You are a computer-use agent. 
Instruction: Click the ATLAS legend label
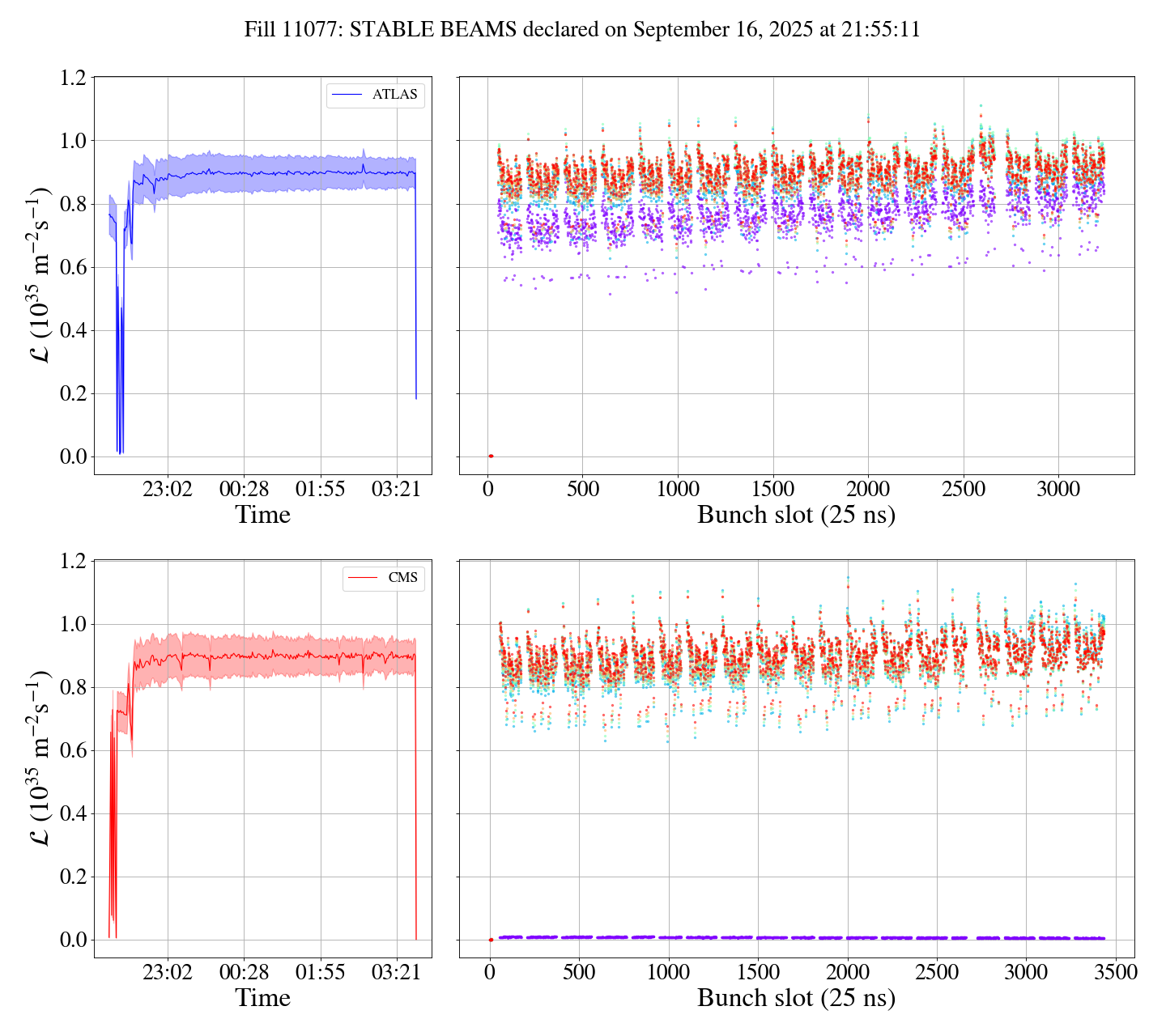(x=394, y=95)
